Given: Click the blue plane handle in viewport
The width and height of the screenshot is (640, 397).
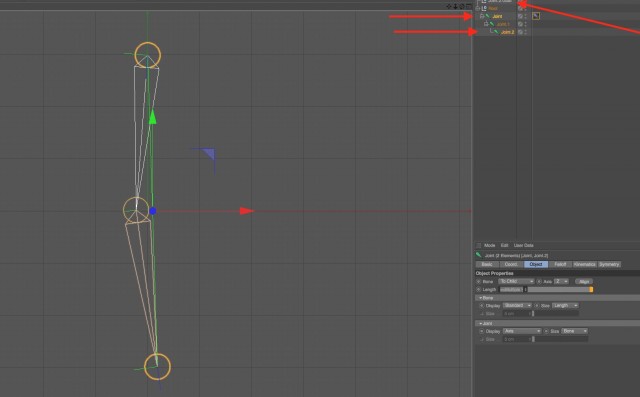Looking at the screenshot, I should (209, 154).
